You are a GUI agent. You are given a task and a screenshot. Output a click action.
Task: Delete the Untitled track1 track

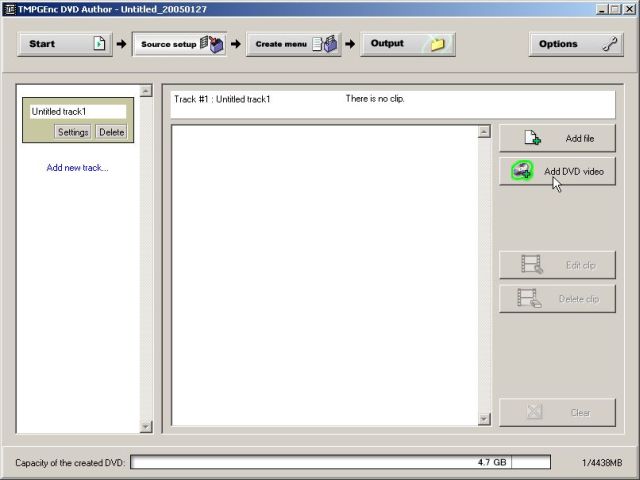pos(111,132)
